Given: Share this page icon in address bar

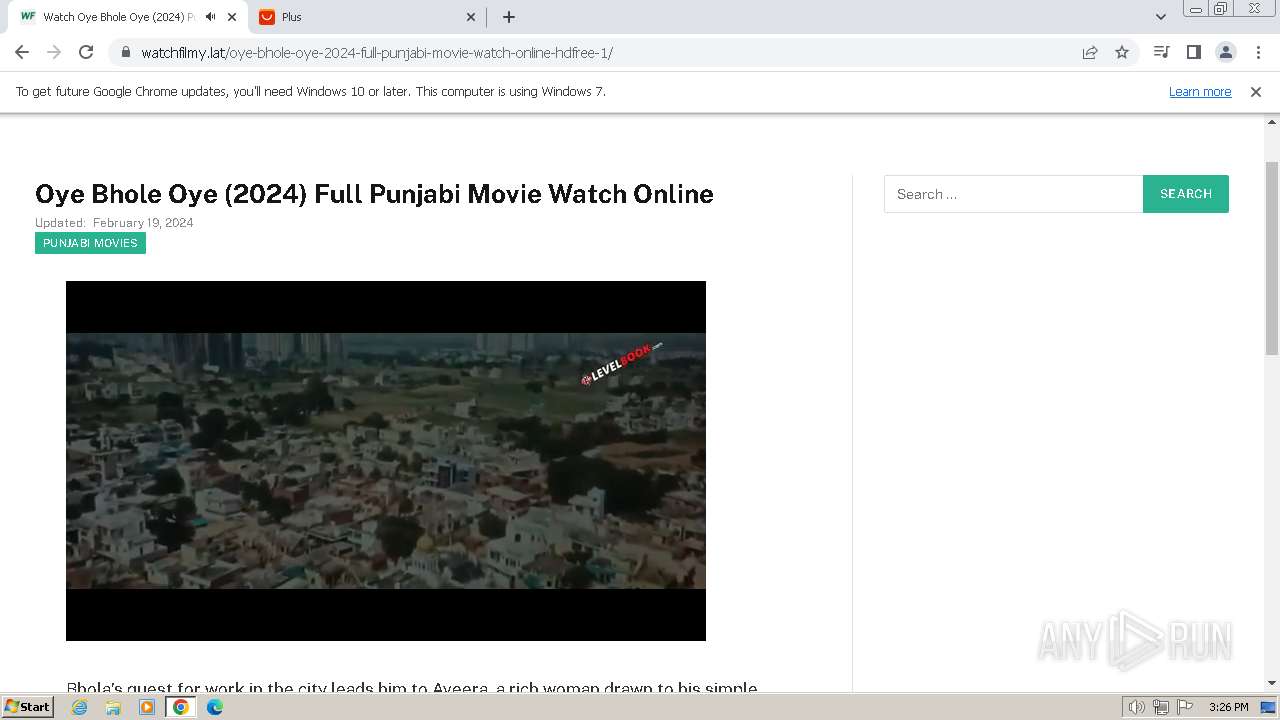Looking at the screenshot, I should tap(1090, 52).
